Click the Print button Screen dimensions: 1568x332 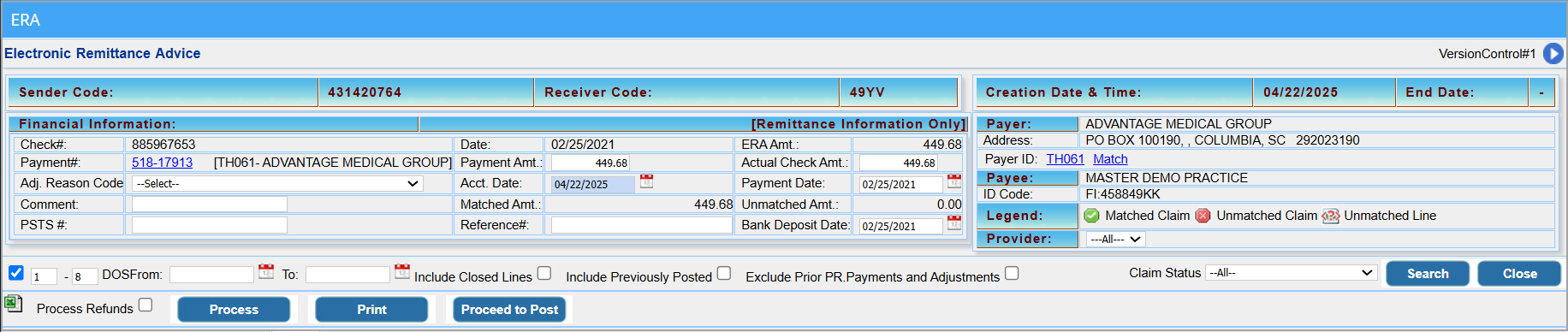coord(371,310)
